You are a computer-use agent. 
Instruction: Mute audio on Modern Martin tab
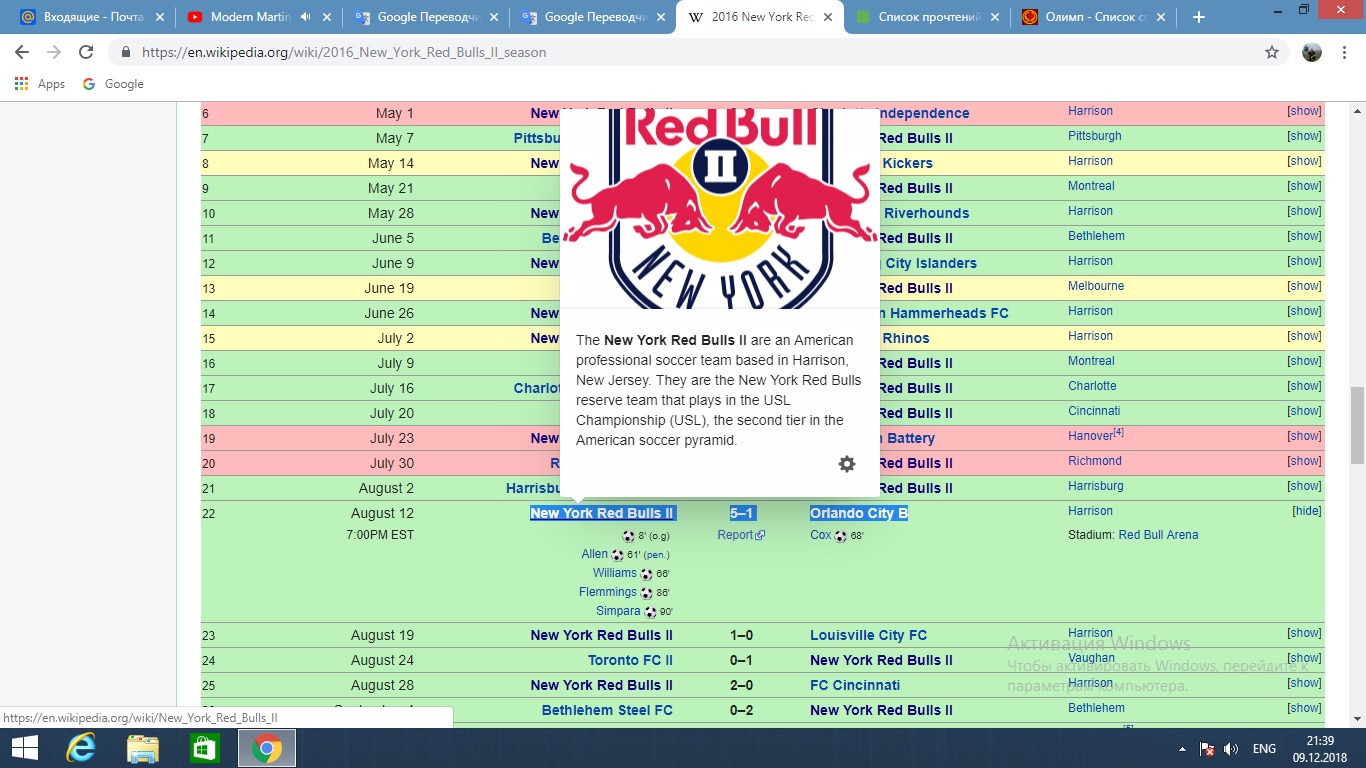pos(304,17)
